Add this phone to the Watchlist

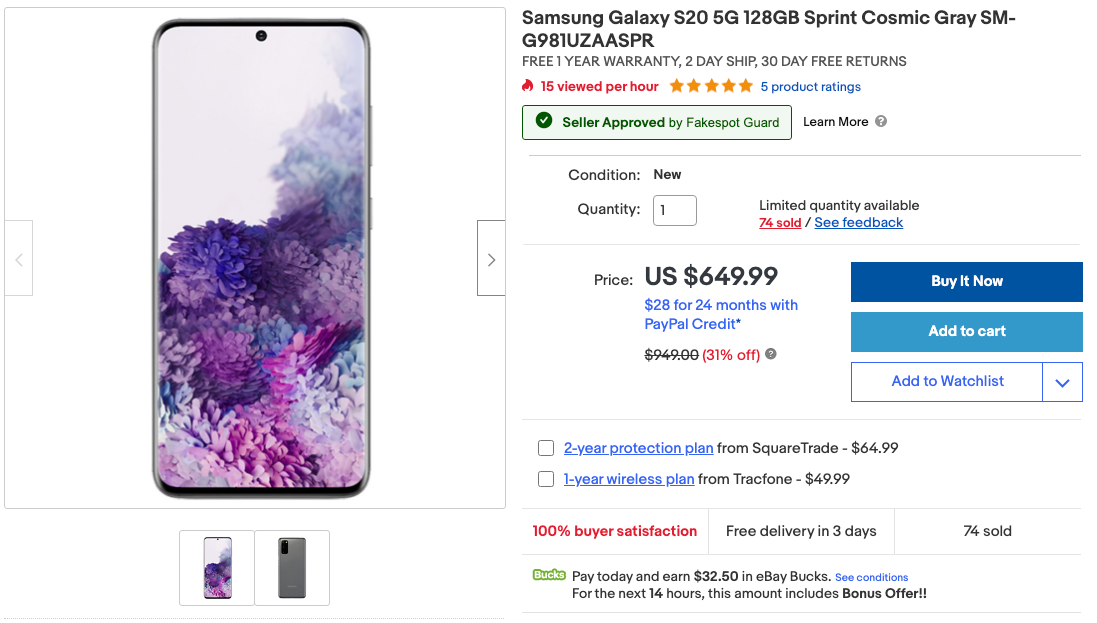tap(946, 381)
